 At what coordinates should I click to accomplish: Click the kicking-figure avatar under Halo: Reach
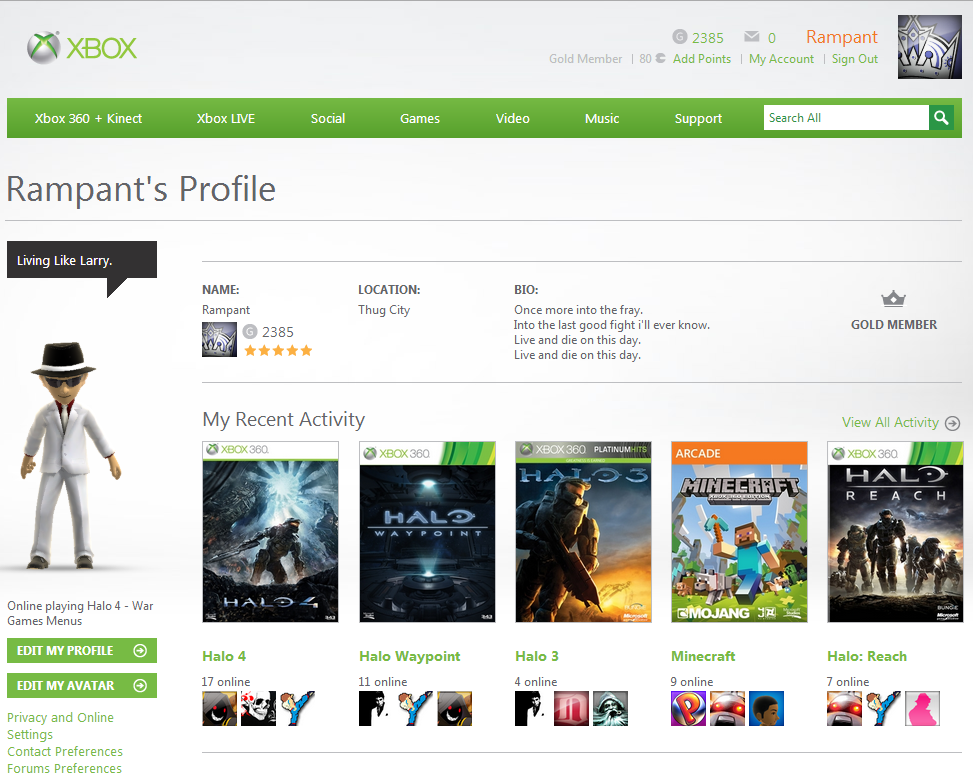[x=884, y=708]
